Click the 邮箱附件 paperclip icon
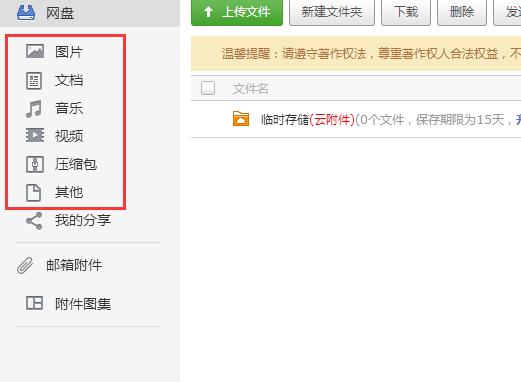Viewport: 521px width, 382px height. pyautogui.click(x=25, y=266)
